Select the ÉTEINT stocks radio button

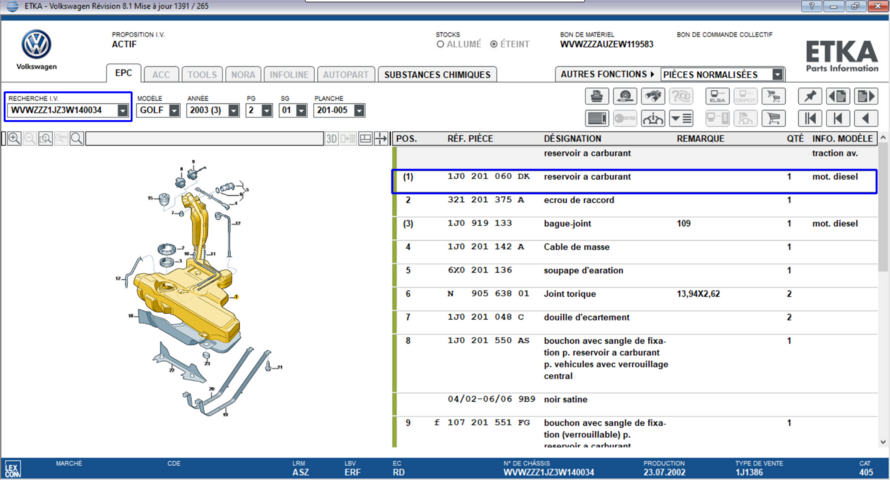[x=494, y=44]
